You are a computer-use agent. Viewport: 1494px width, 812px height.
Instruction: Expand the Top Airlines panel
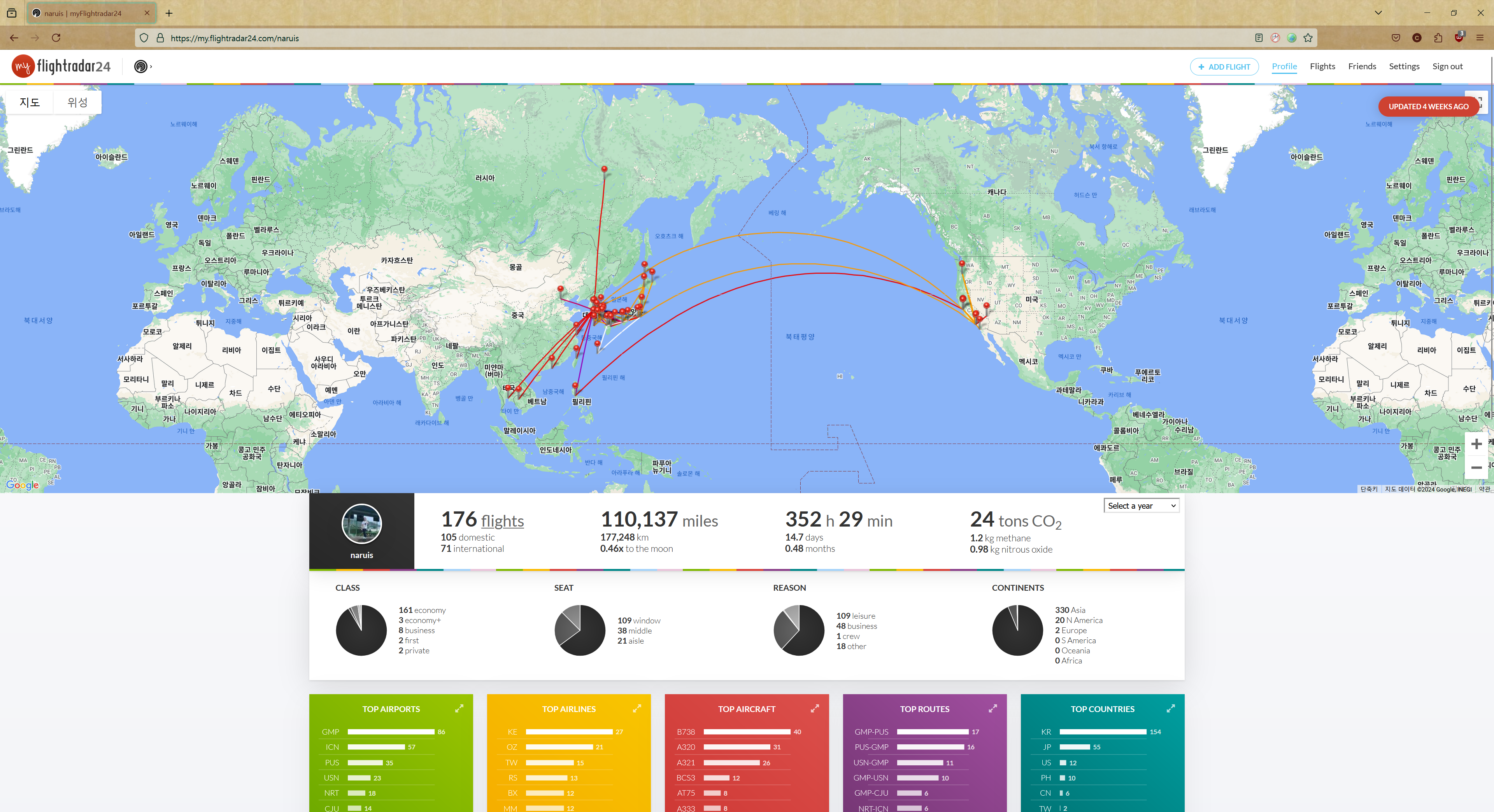click(x=637, y=708)
